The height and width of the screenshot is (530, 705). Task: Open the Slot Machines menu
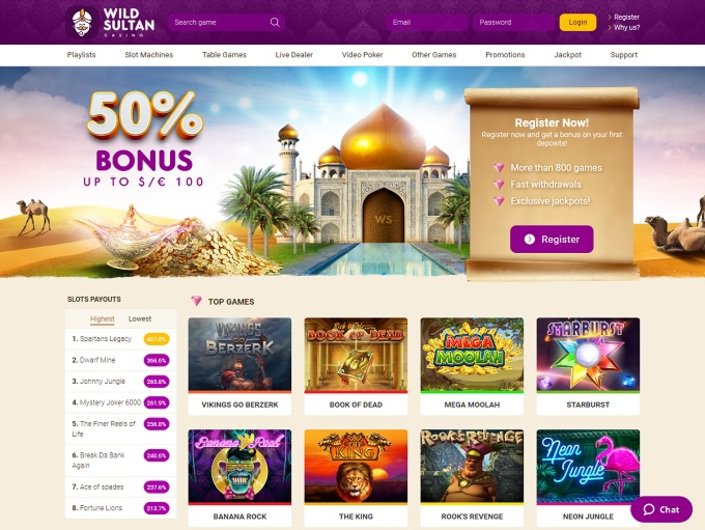(x=149, y=55)
